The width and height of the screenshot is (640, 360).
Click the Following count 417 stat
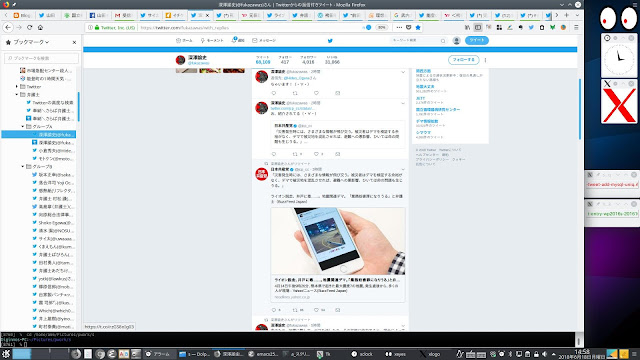(285, 60)
